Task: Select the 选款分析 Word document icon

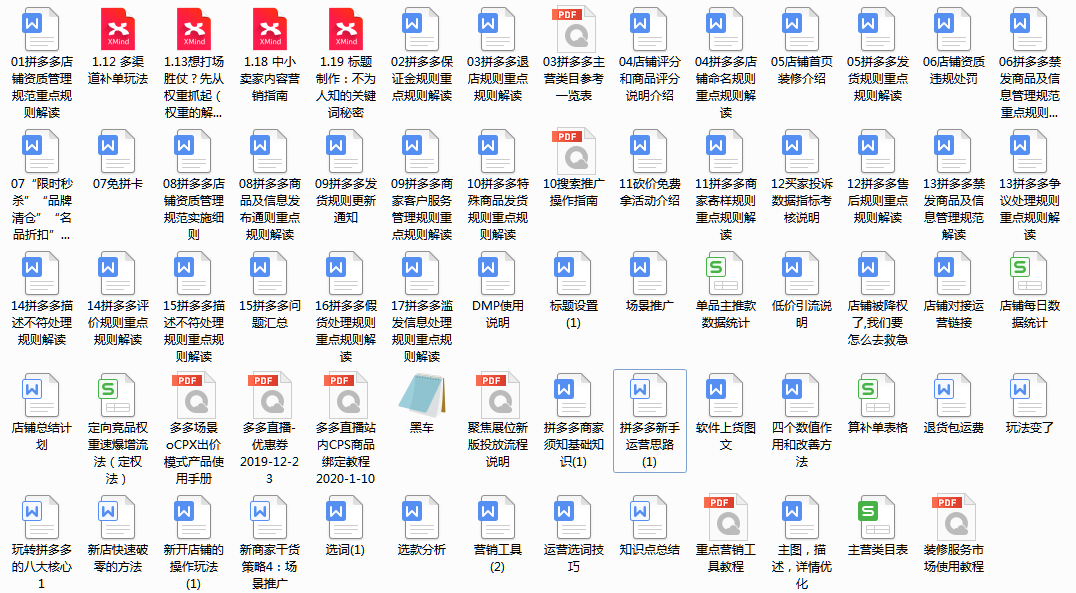Action: 421,518
